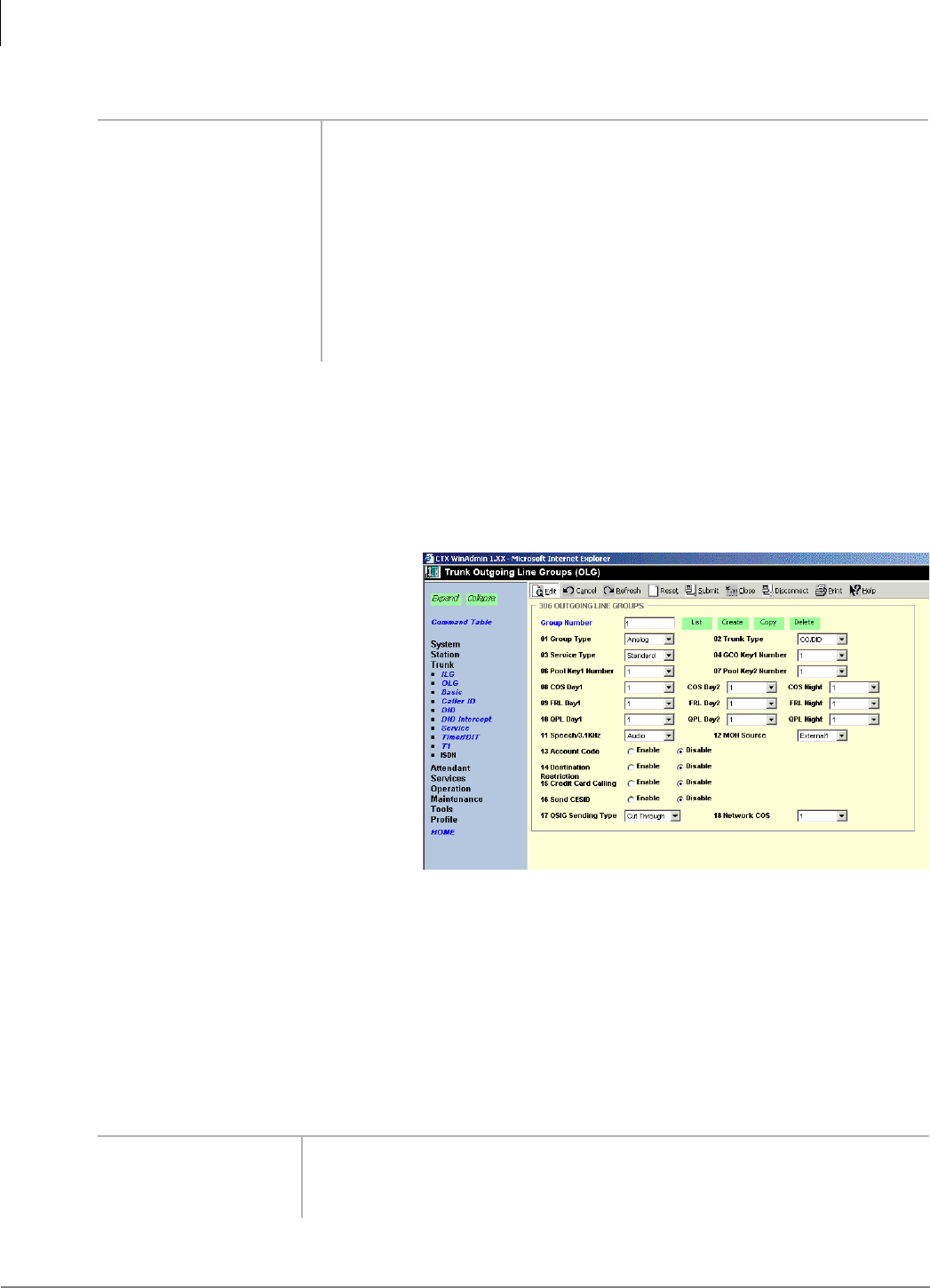Open the 06 Pool Key1 Number dropdown

(x=649, y=672)
